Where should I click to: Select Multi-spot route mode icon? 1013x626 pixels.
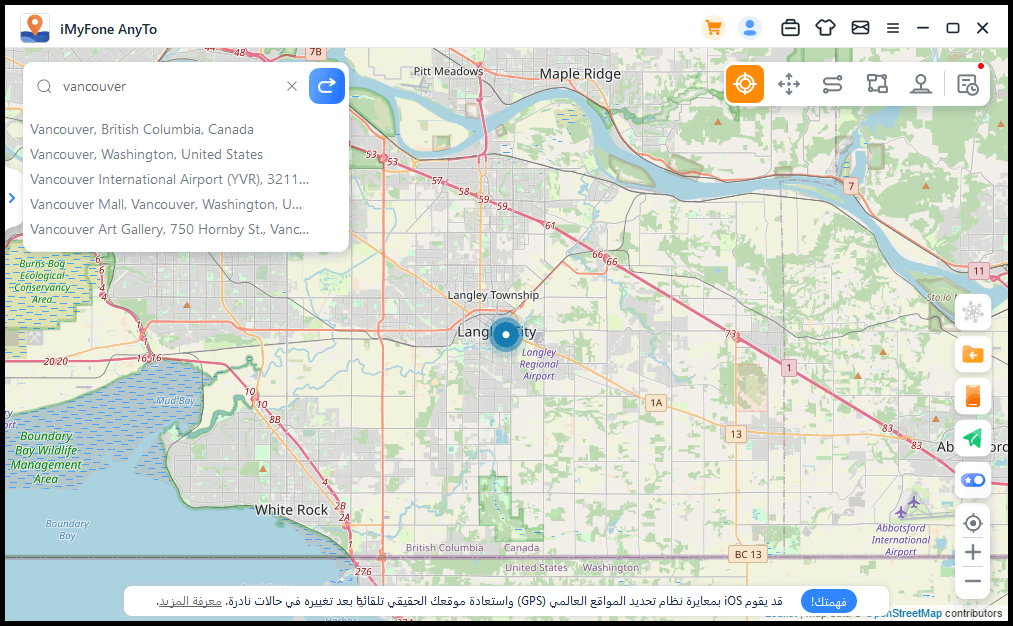tap(877, 84)
